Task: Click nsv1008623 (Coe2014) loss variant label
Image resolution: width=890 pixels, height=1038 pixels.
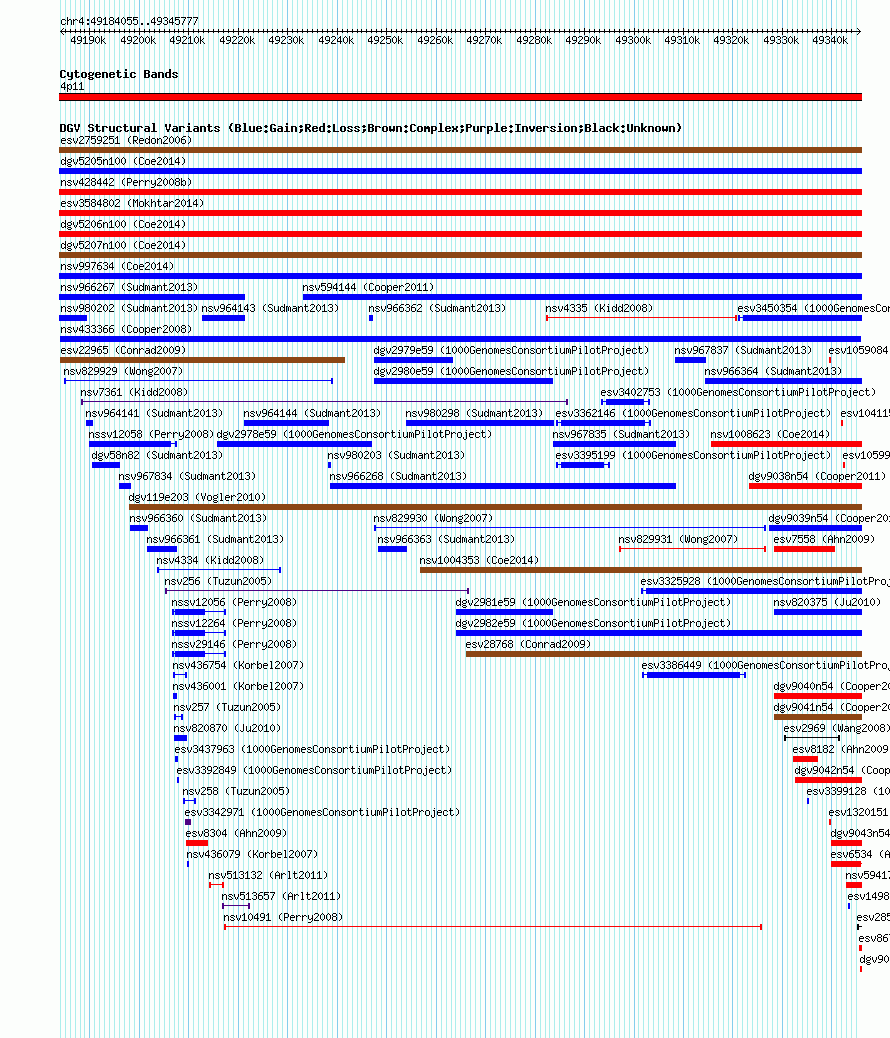Action: tap(770, 435)
